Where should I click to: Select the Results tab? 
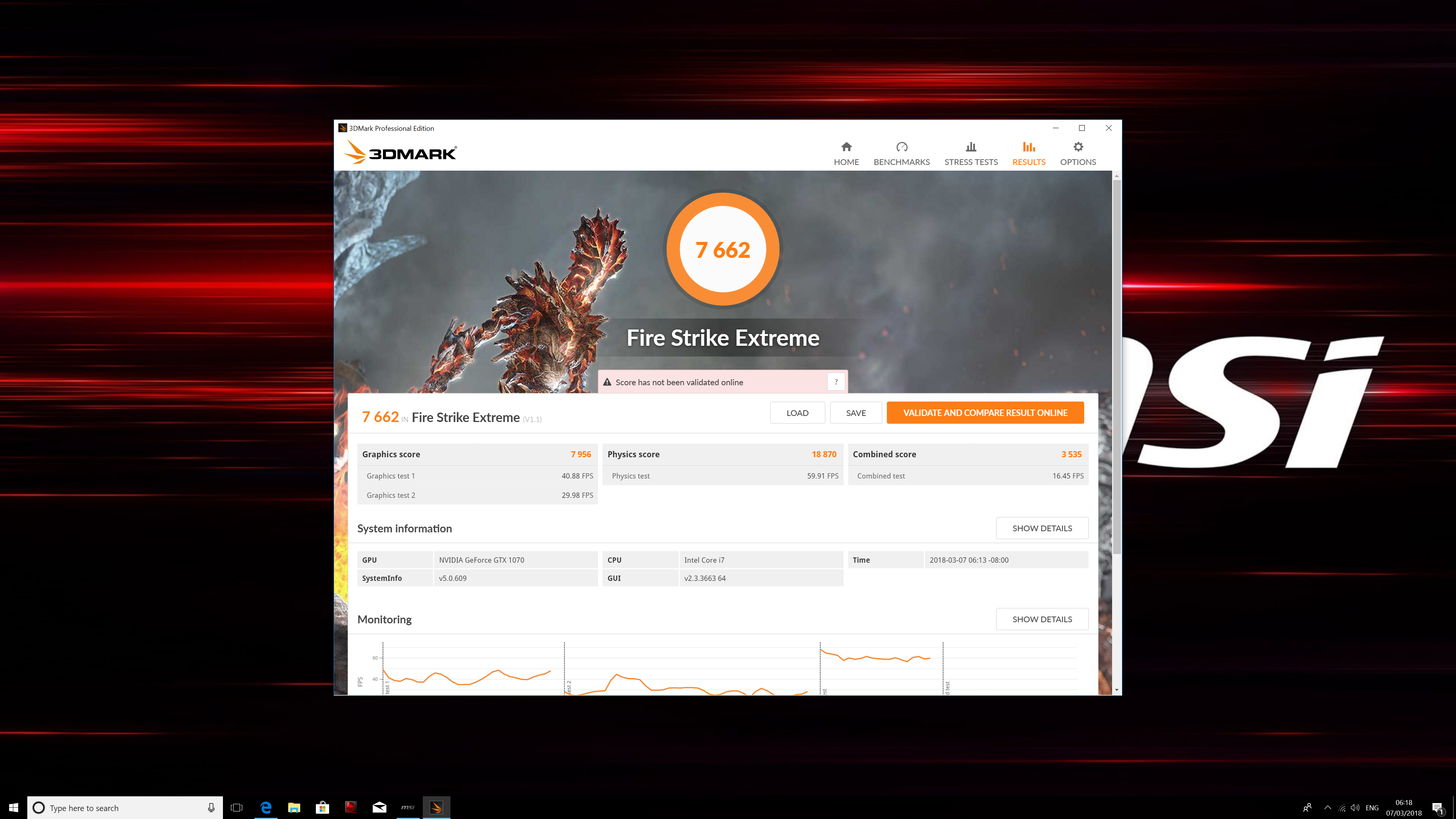1029,154
